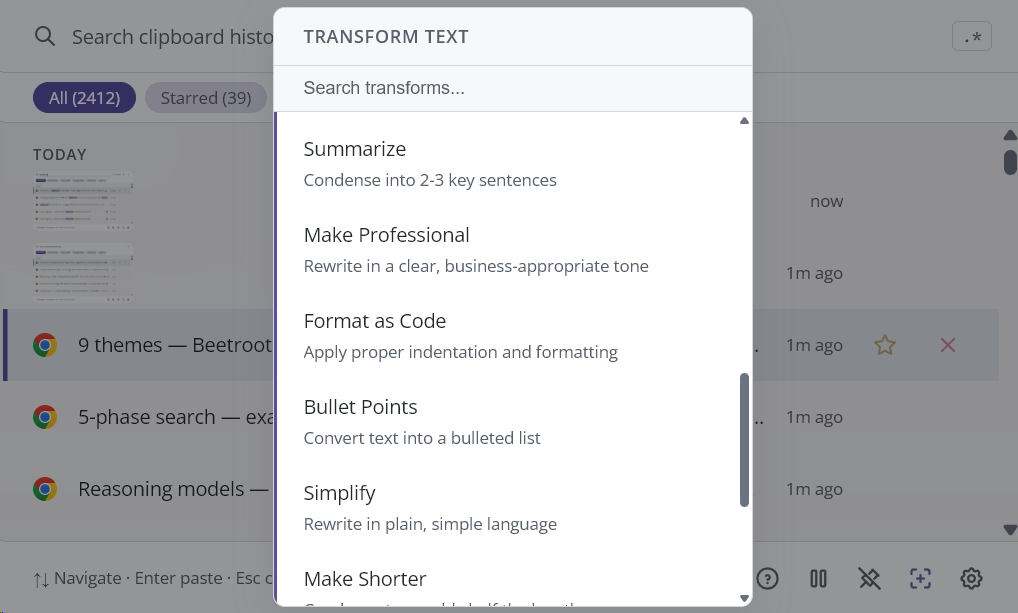Show the All (2412) clips tab

click(x=84, y=98)
